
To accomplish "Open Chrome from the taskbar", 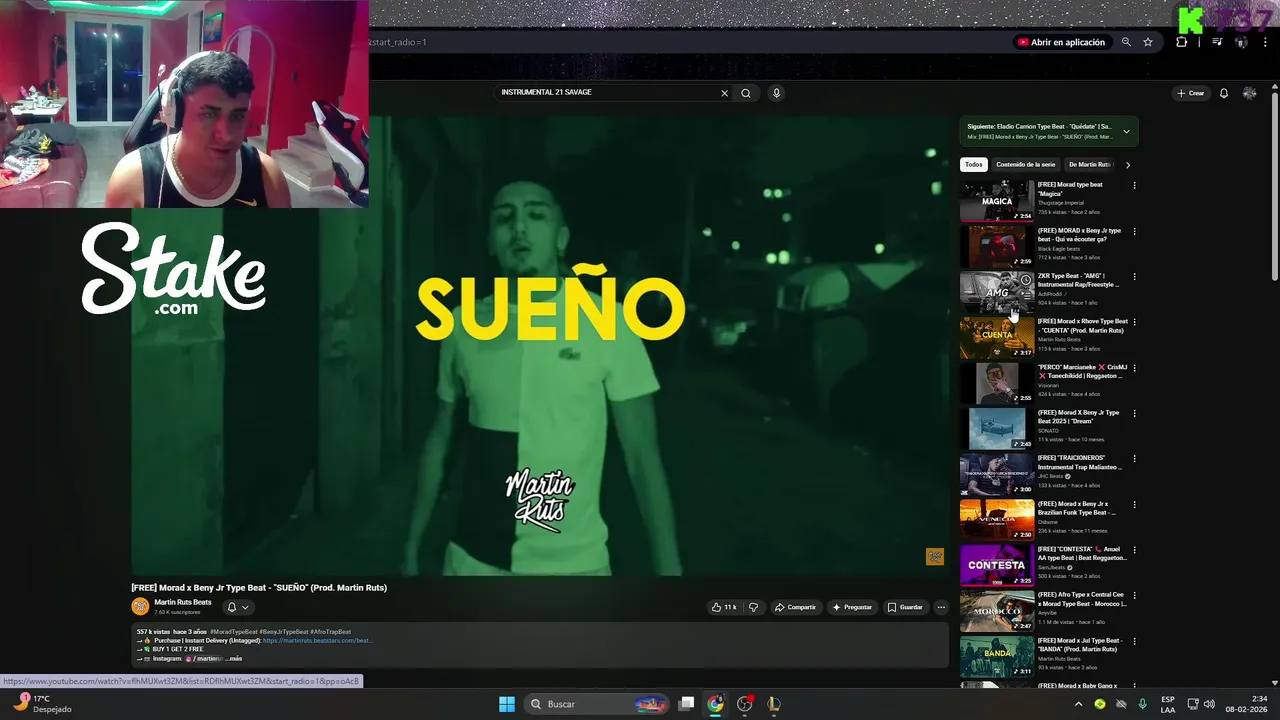I will [x=715, y=704].
